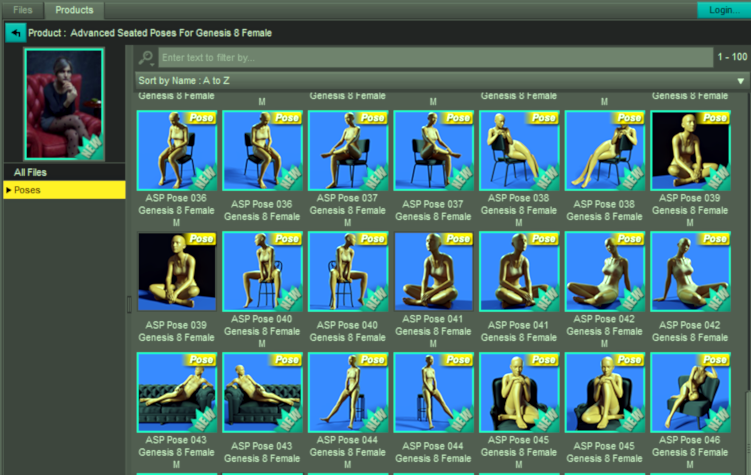Screen dimensions: 751x475
Task: Click the back arrow beside Product title
Action: click(x=15, y=33)
